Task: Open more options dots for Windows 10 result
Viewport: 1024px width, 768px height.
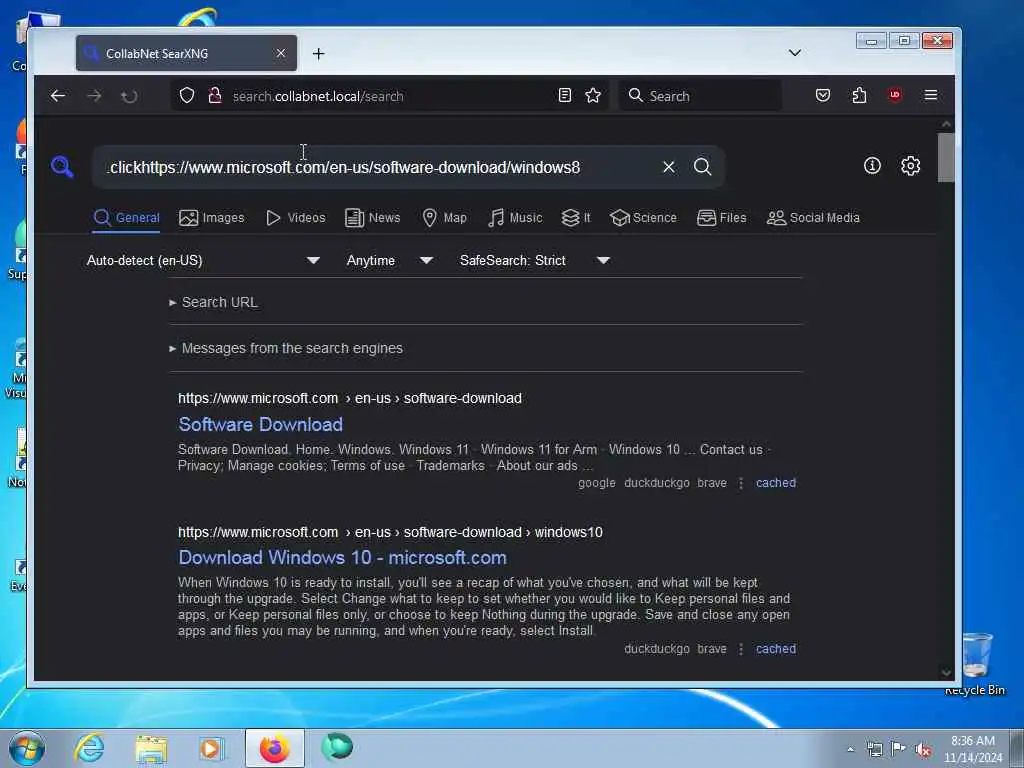Action: point(741,649)
